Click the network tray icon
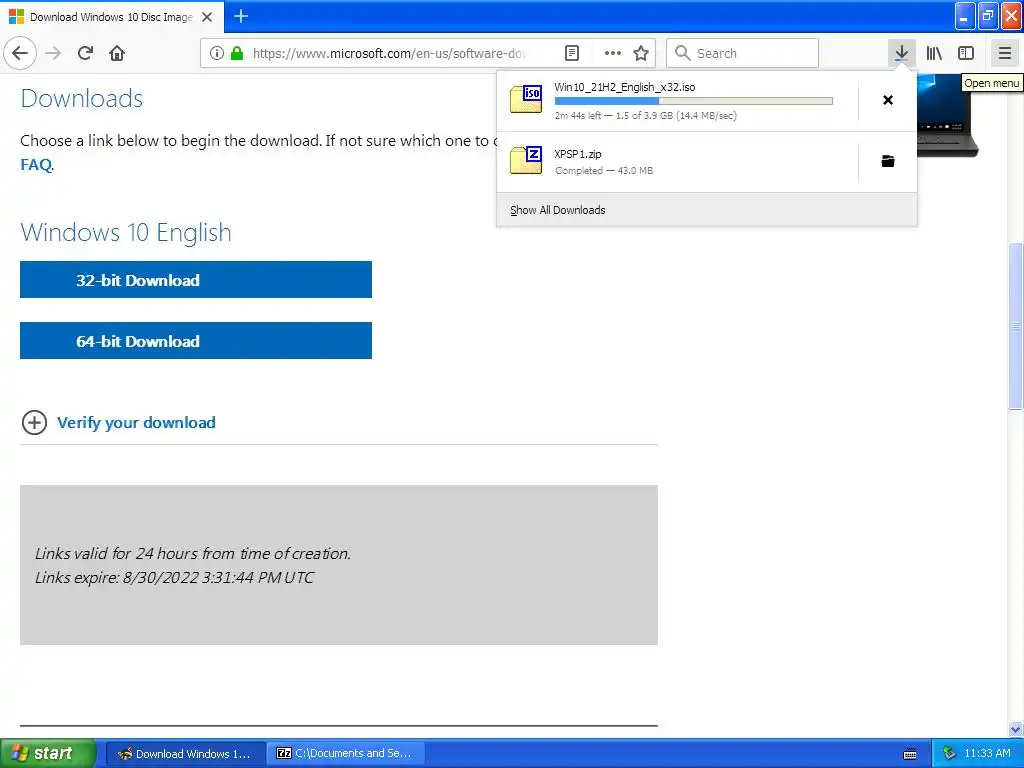Image resolution: width=1024 pixels, height=768 pixels. click(950, 753)
